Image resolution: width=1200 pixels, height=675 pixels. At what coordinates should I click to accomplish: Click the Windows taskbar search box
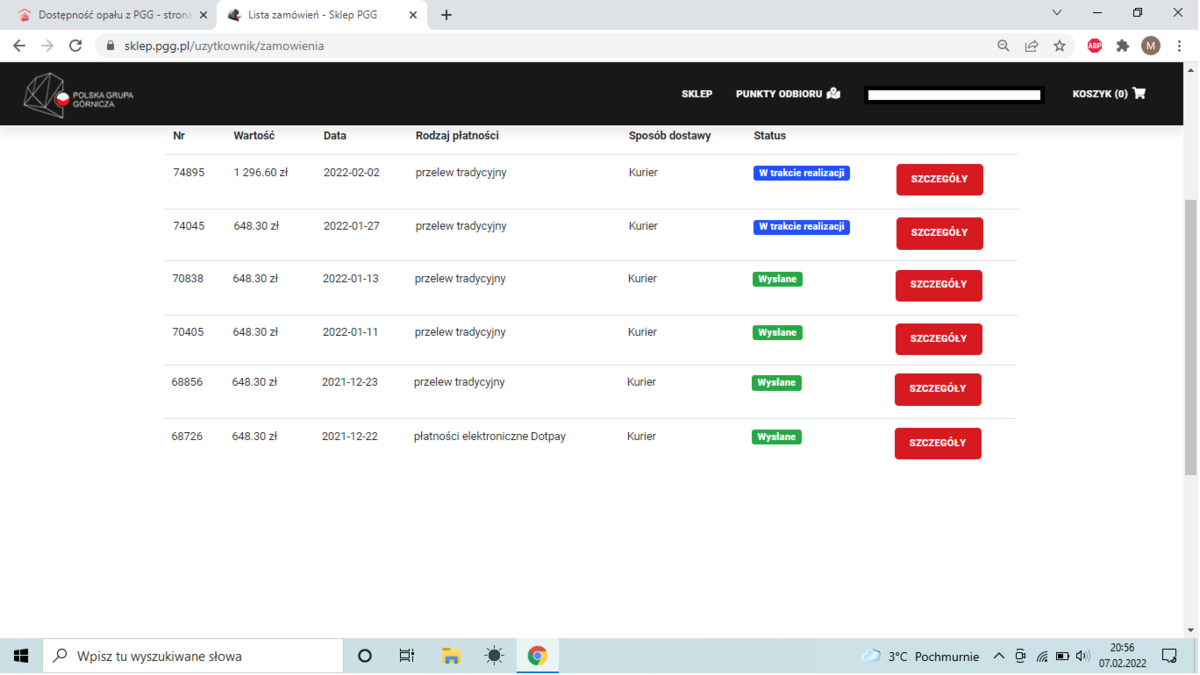click(194, 656)
